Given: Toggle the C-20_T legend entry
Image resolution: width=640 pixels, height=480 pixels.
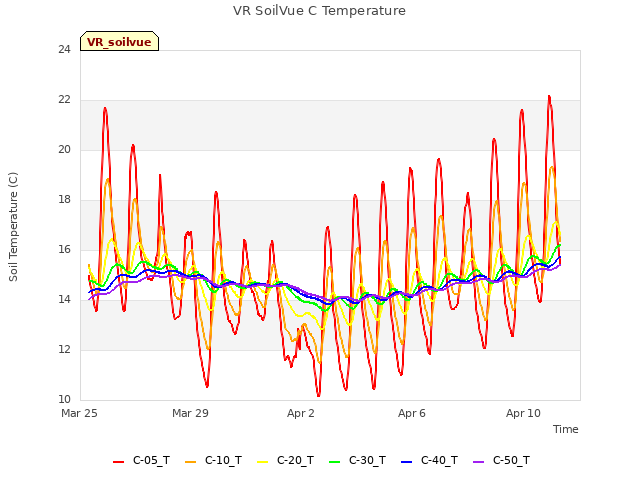Looking at the screenshot, I should 285,461.
